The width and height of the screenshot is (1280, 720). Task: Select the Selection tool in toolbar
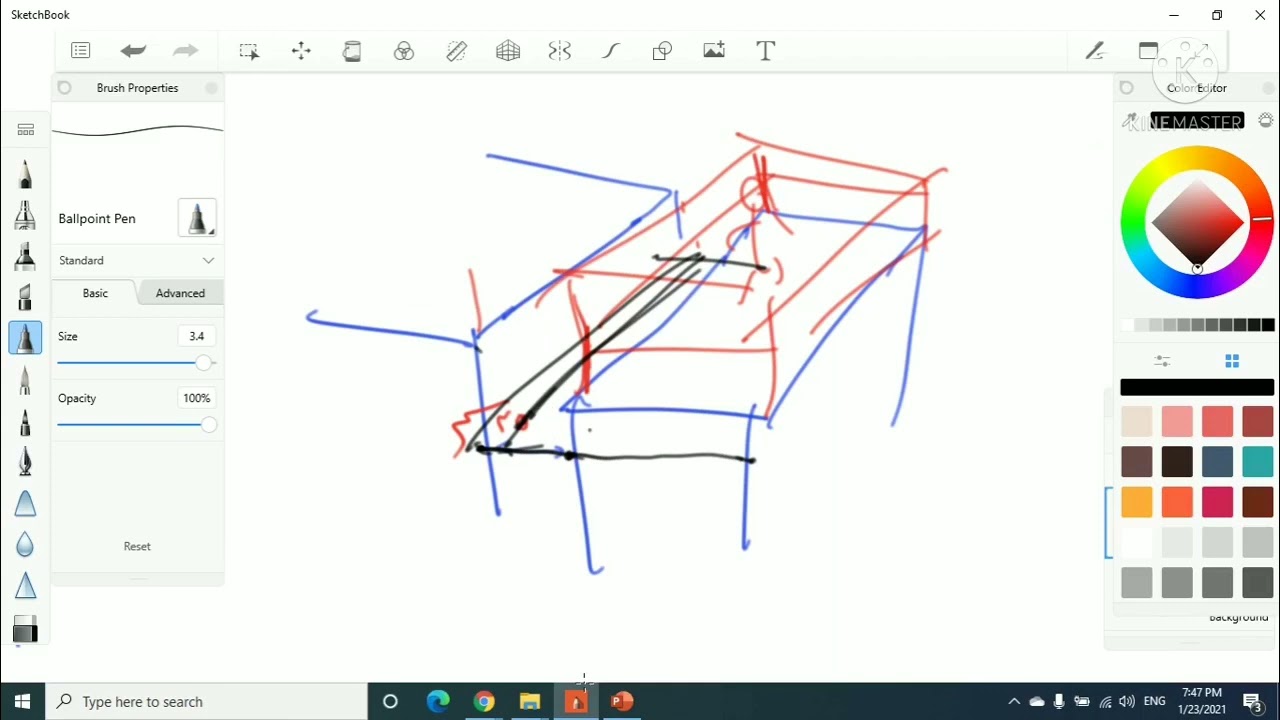pyautogui.click(x=249, y=51)
